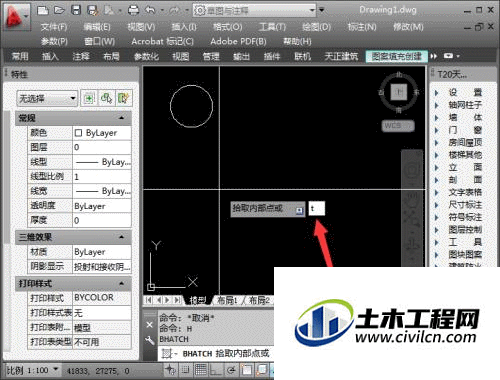
Task: Toggle 3D Object Snap in status bar
Action: (262, 370)
